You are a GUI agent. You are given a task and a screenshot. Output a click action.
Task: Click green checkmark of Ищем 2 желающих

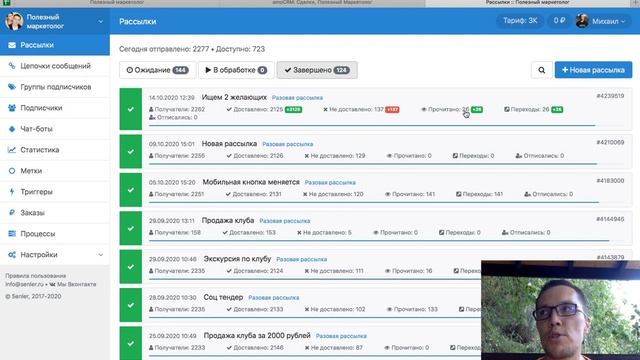point(131,109)
